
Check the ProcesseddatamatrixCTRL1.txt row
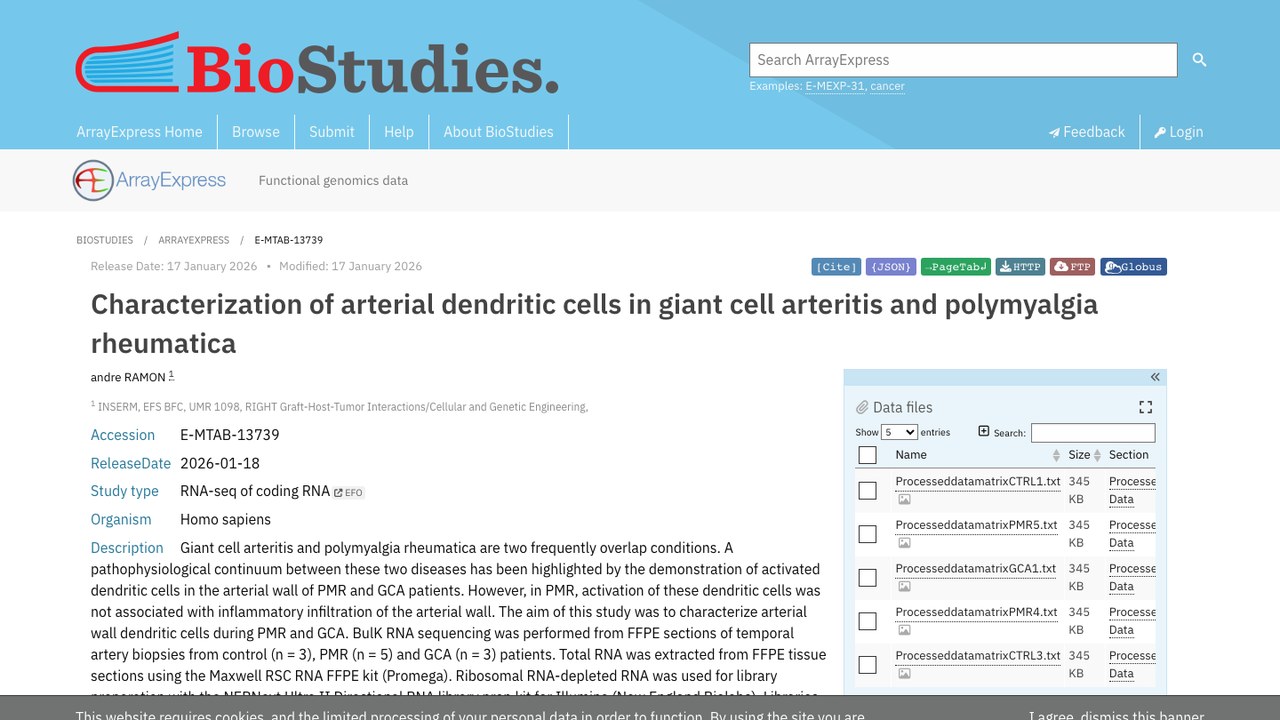coord(868,490)
